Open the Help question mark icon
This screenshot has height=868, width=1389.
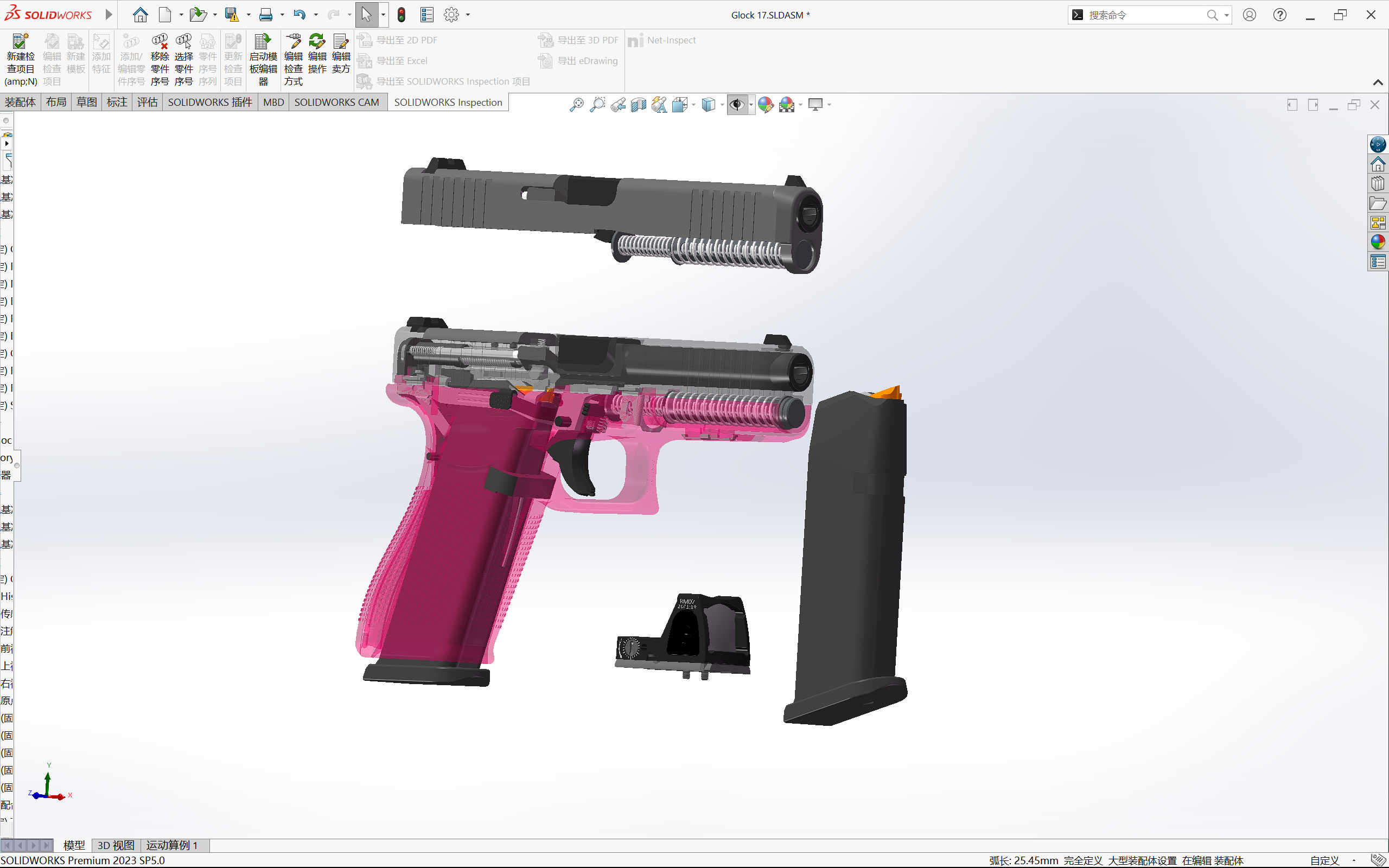tap(1280, 15)
